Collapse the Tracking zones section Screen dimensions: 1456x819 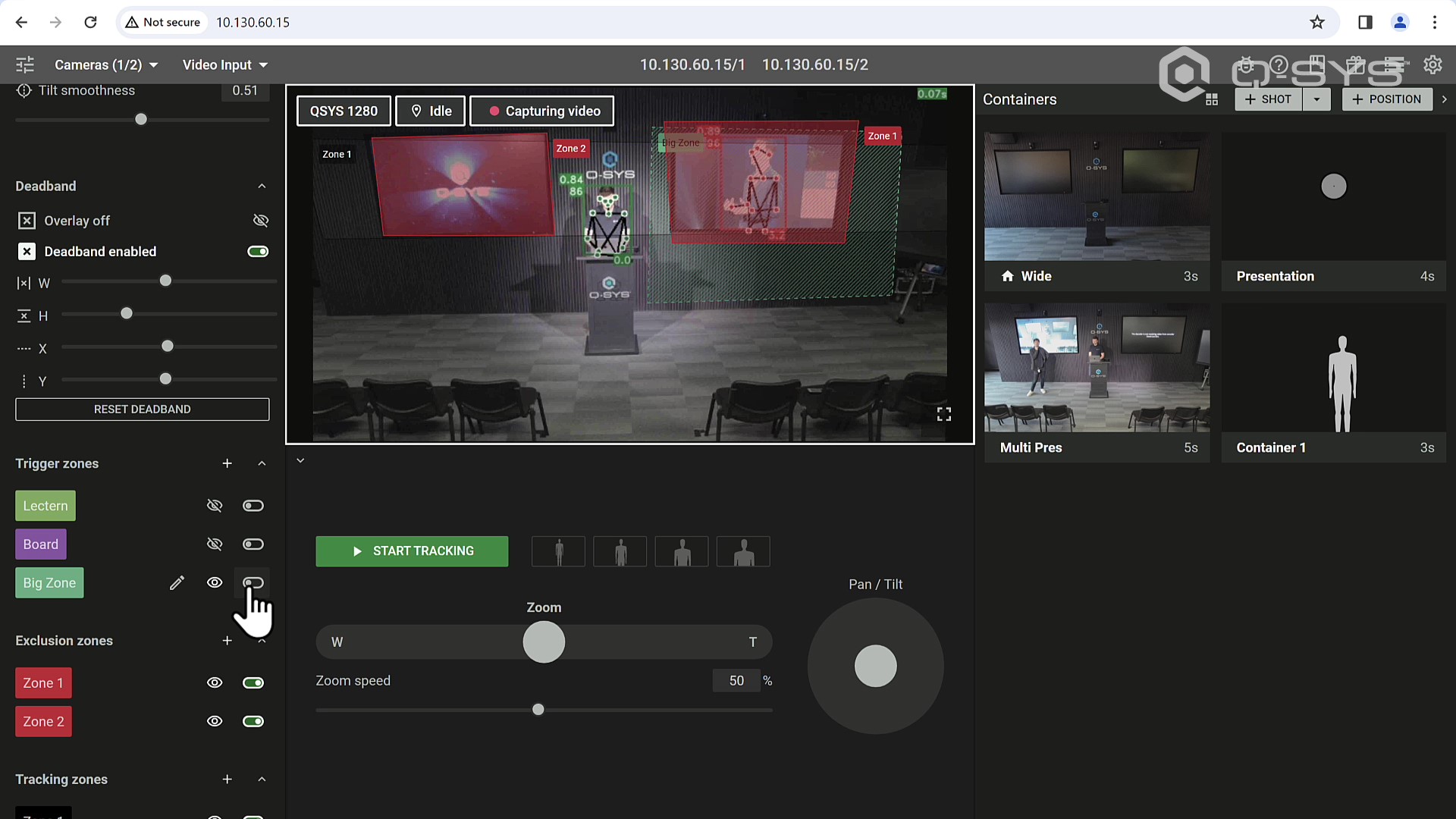262,780
